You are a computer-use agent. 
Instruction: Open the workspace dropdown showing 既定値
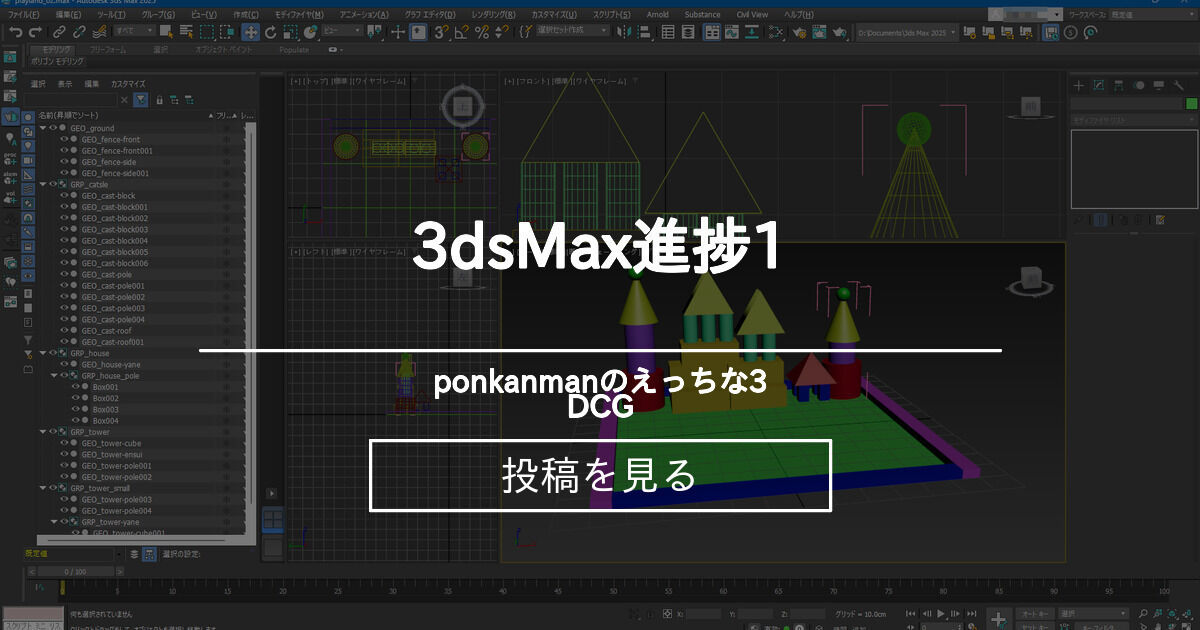1150,13
